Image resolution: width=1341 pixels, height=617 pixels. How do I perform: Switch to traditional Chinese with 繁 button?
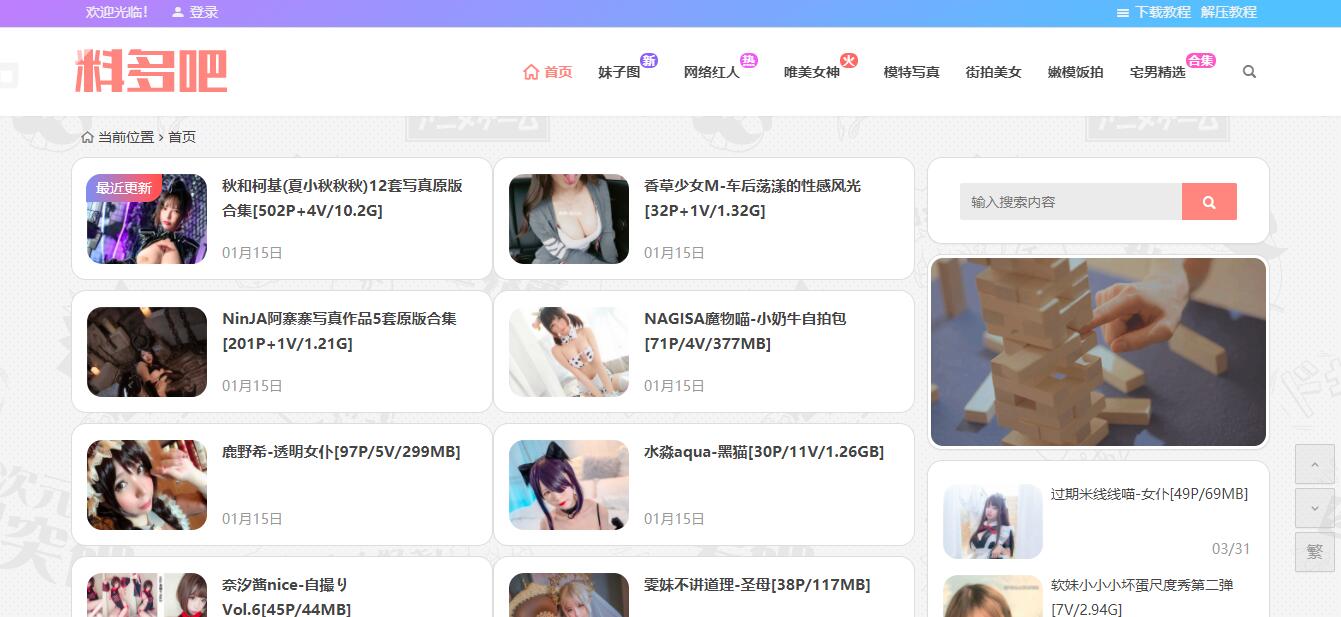(1314, 552)
